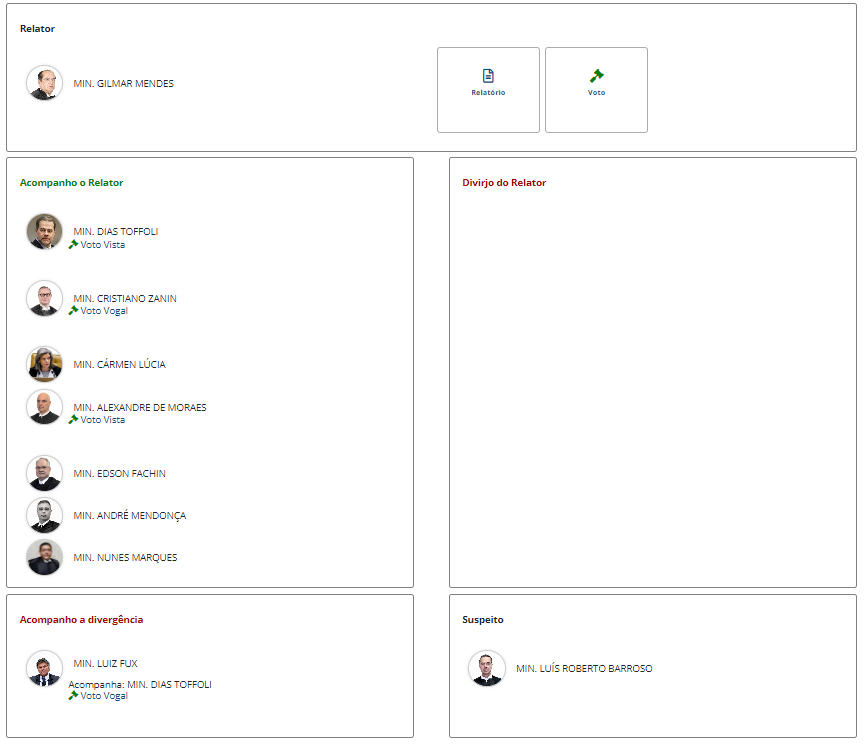The width and height of the screenshot is (864, 747).
Task: Open the Relatório document button
Action: click(488, 90)
